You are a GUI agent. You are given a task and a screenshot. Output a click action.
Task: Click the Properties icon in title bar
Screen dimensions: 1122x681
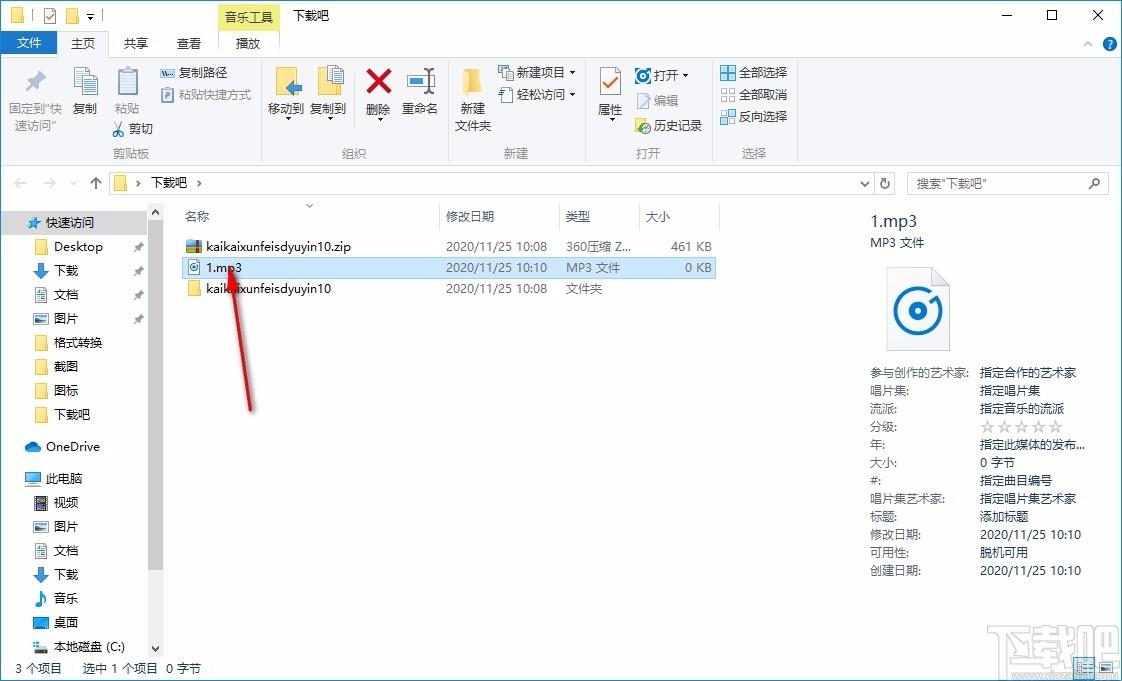[49, 15]
